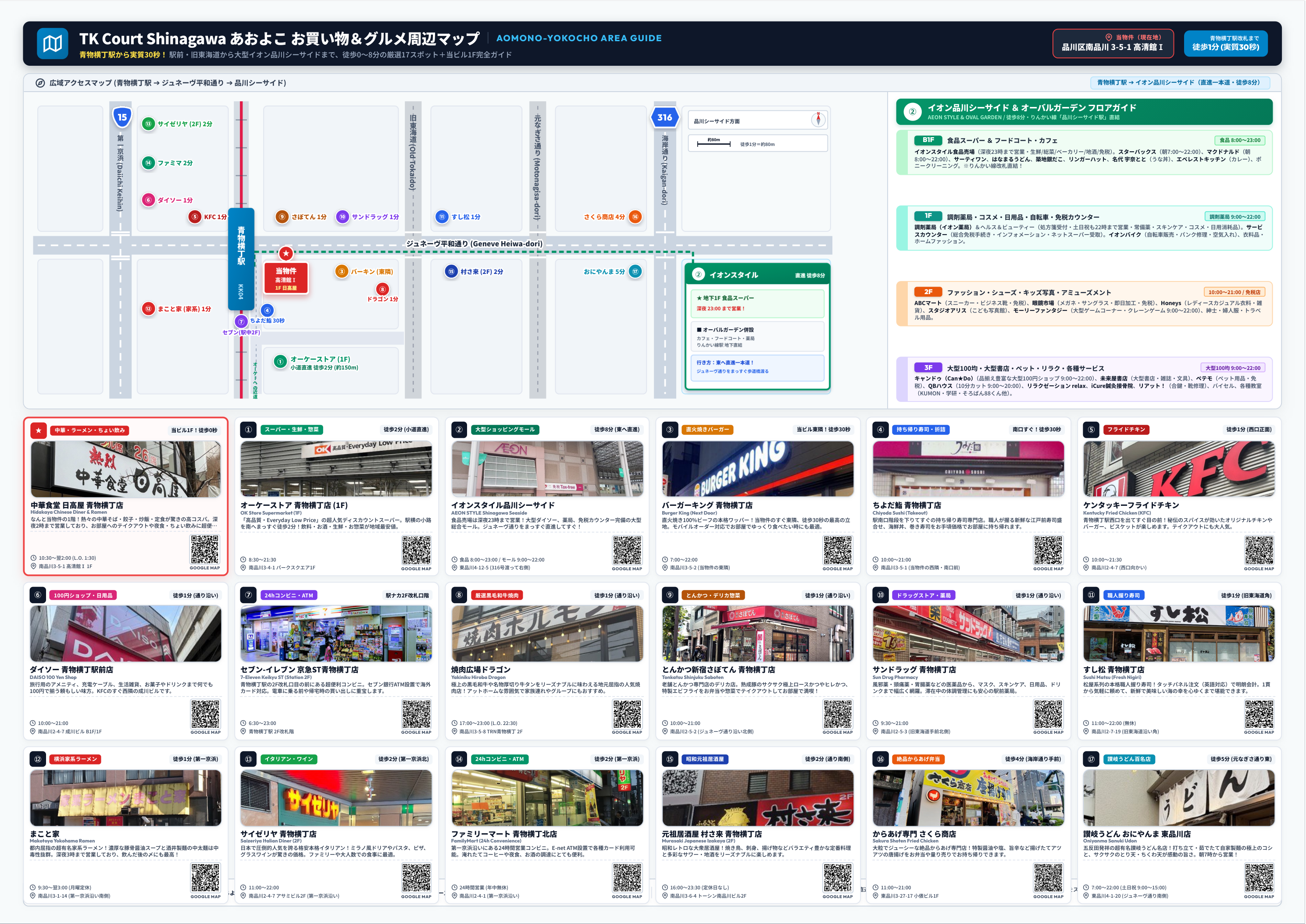Viewport: 1306px width, 924px height.
Task: Select the 2F floor badge in the floor guide
Action: 928,292
